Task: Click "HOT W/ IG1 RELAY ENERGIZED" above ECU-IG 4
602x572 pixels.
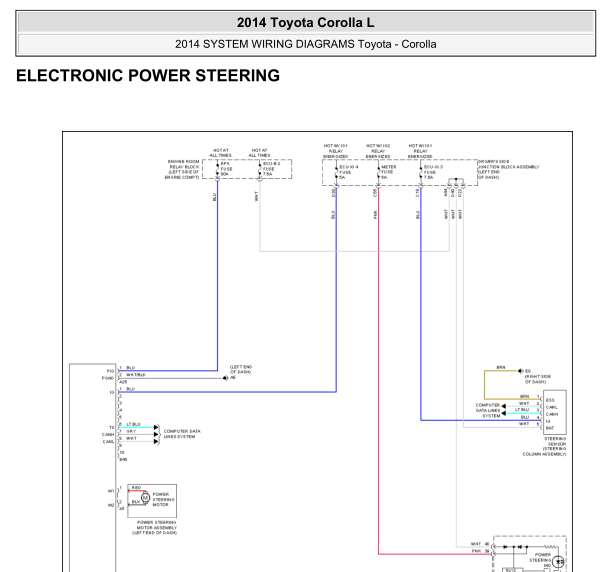Action: tap(336, 151)
